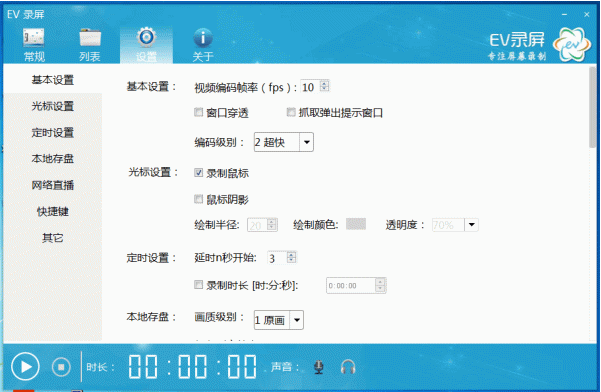This screenshot has height=392, width=601.
Task: Click the 本地存盘： section heading
Action: pyautogui.click(x=151, y=317)
